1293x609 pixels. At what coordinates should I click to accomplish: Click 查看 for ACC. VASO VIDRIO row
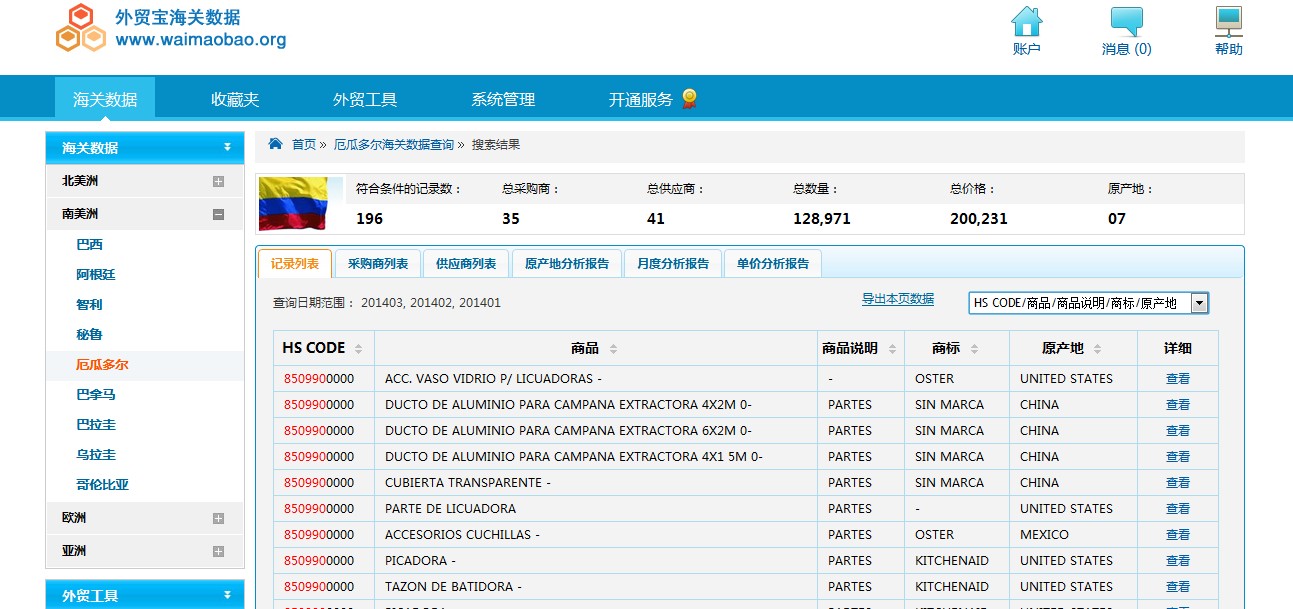(1178, 379)
